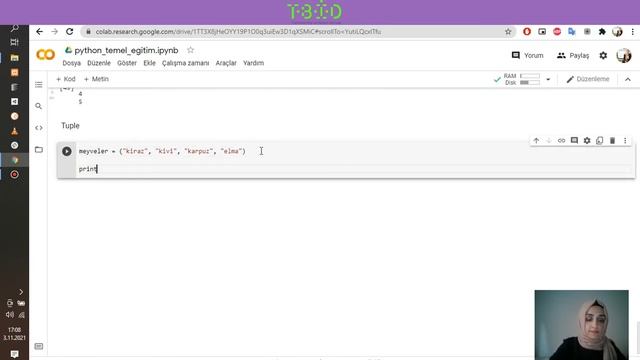This screenshot has width=640, height=360.
Task: Mirror cell in tab icon
Action: tap(600, 140)
